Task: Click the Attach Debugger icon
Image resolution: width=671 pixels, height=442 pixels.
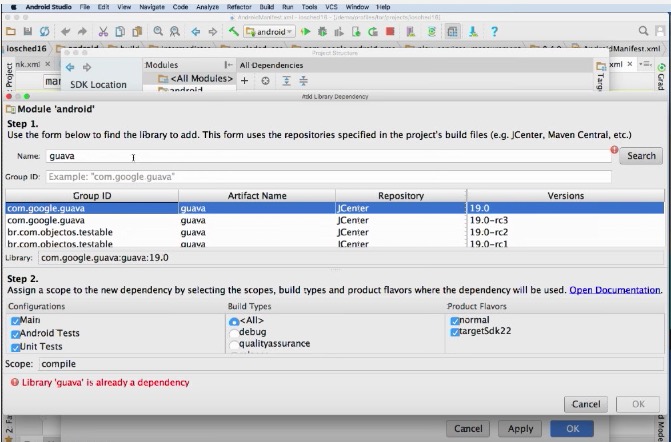Action: click(x=356, y=32)
